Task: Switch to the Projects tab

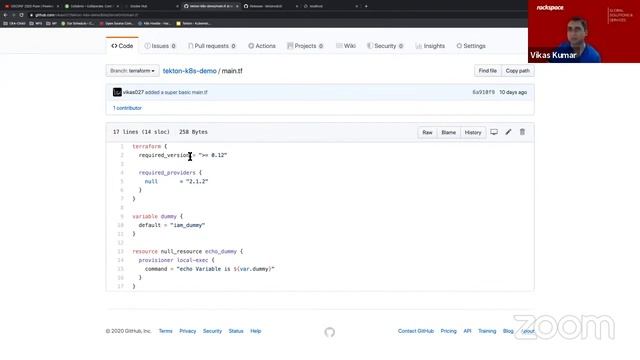Action: 305,46
